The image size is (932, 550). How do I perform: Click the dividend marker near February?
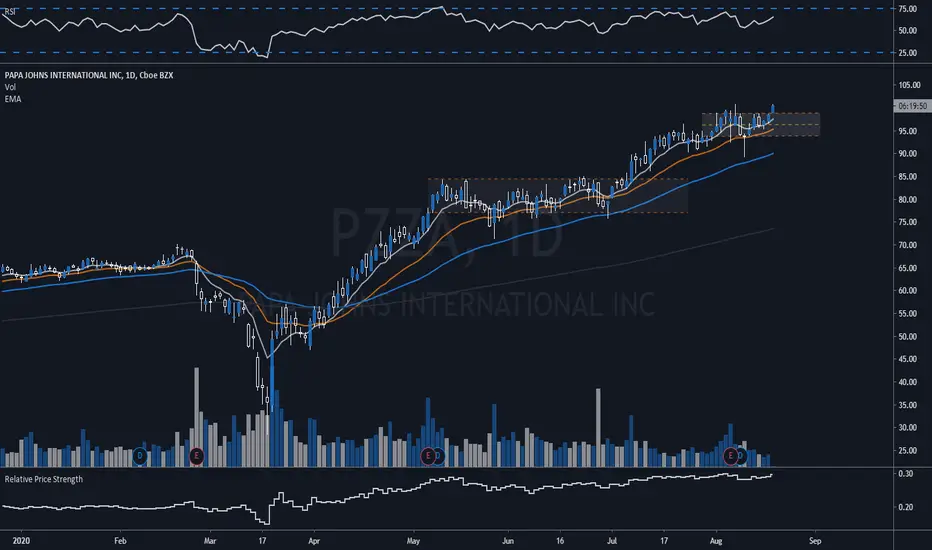point(140,456)
